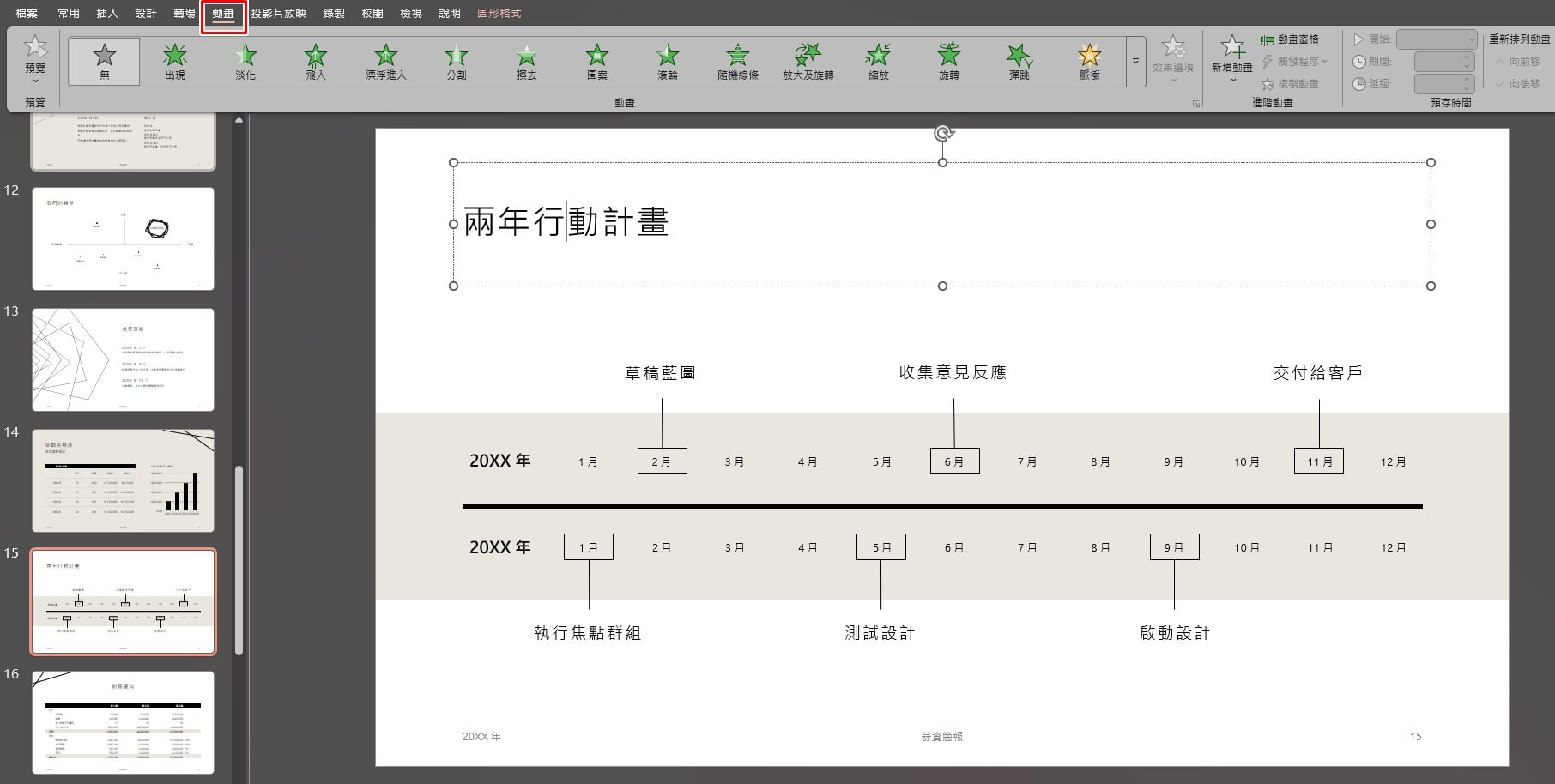Open the animation group dialog launcher
This screenshot has width=1555, height=784.
tap(1196, 104)
